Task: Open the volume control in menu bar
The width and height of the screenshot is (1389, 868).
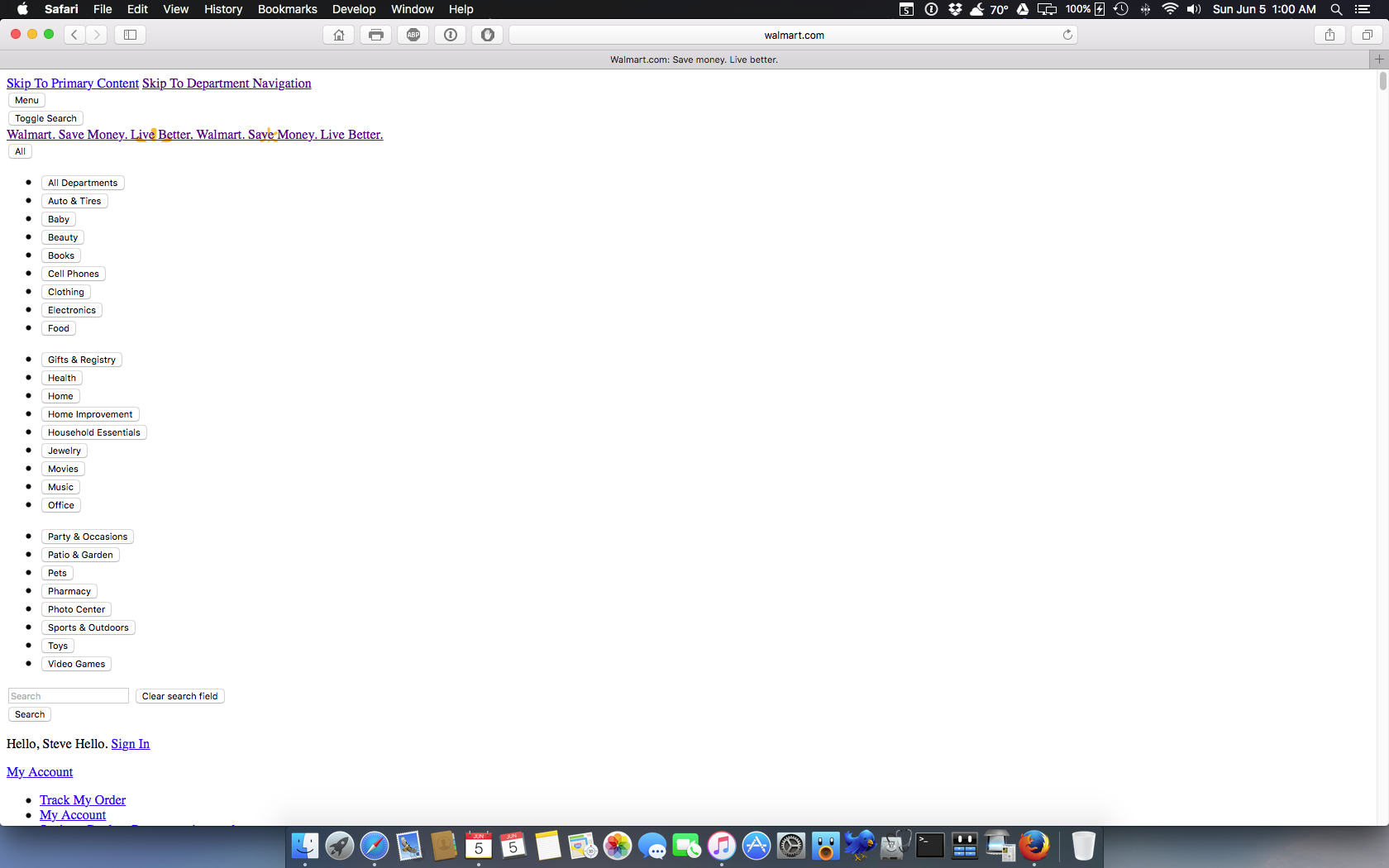Action: click(x=1194, y=9)
